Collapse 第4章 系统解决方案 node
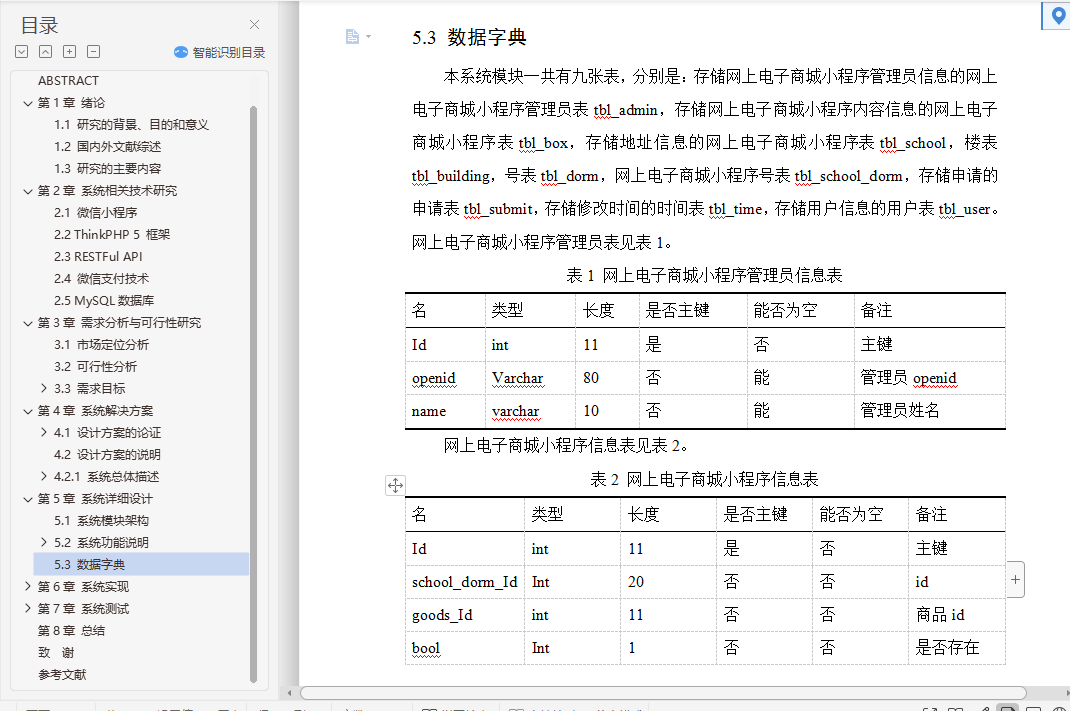This screenshot has height=711, width=1070. (x=28, y=411)
